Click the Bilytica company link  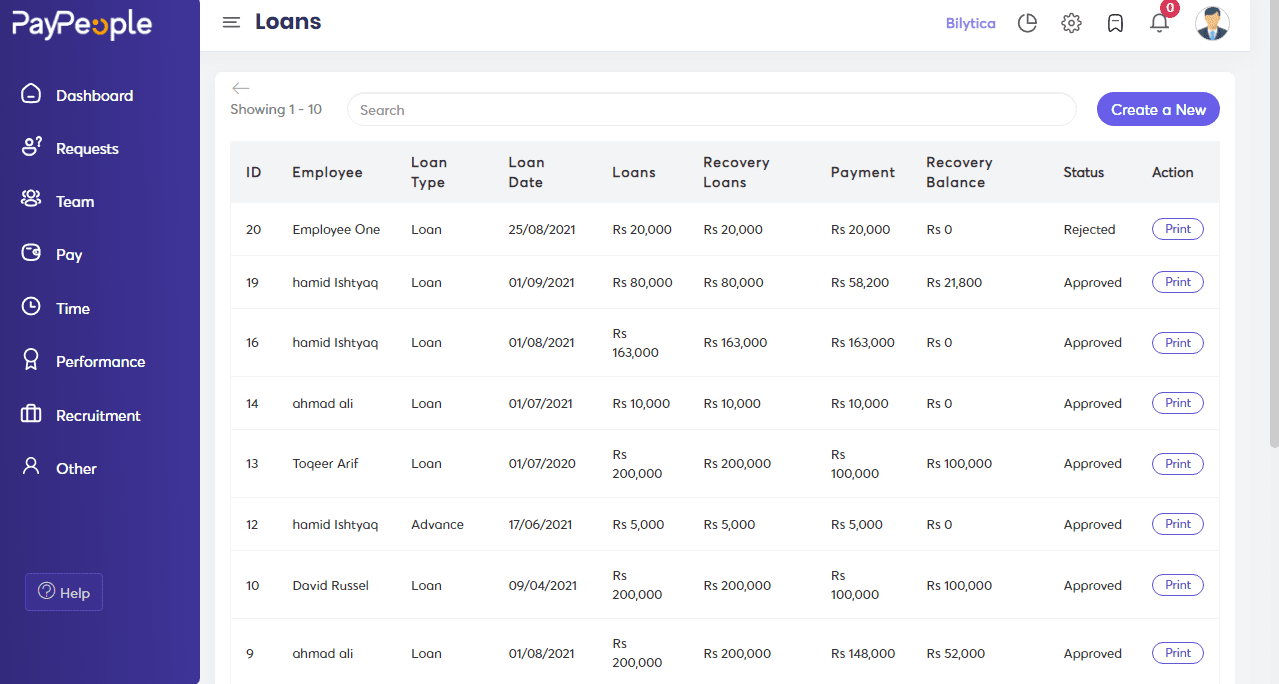[x=970, y=23]
